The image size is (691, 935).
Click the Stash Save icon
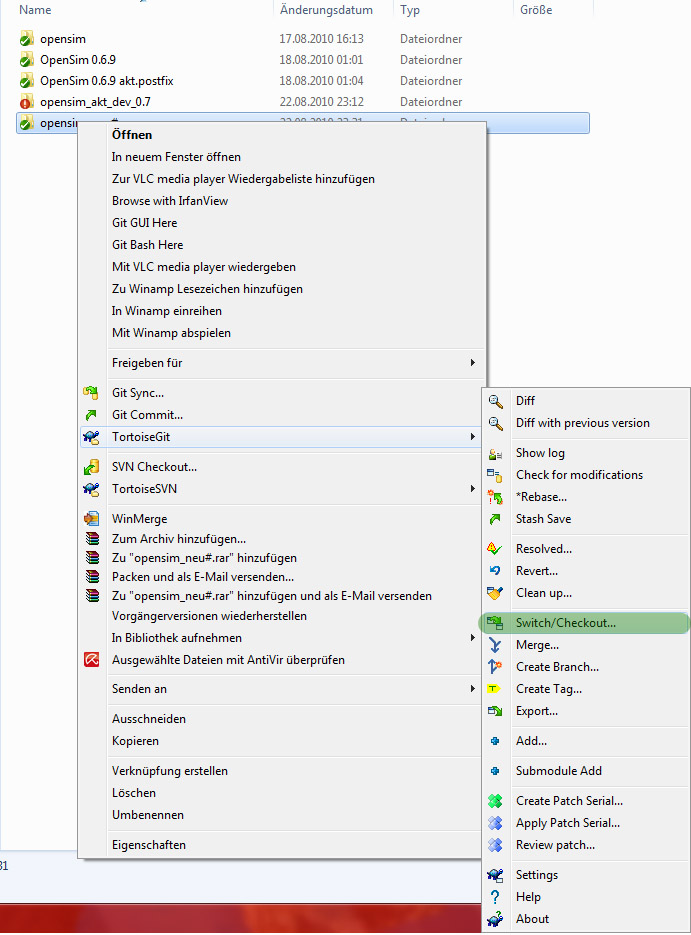pyautogui.click(x=495, y=519)
